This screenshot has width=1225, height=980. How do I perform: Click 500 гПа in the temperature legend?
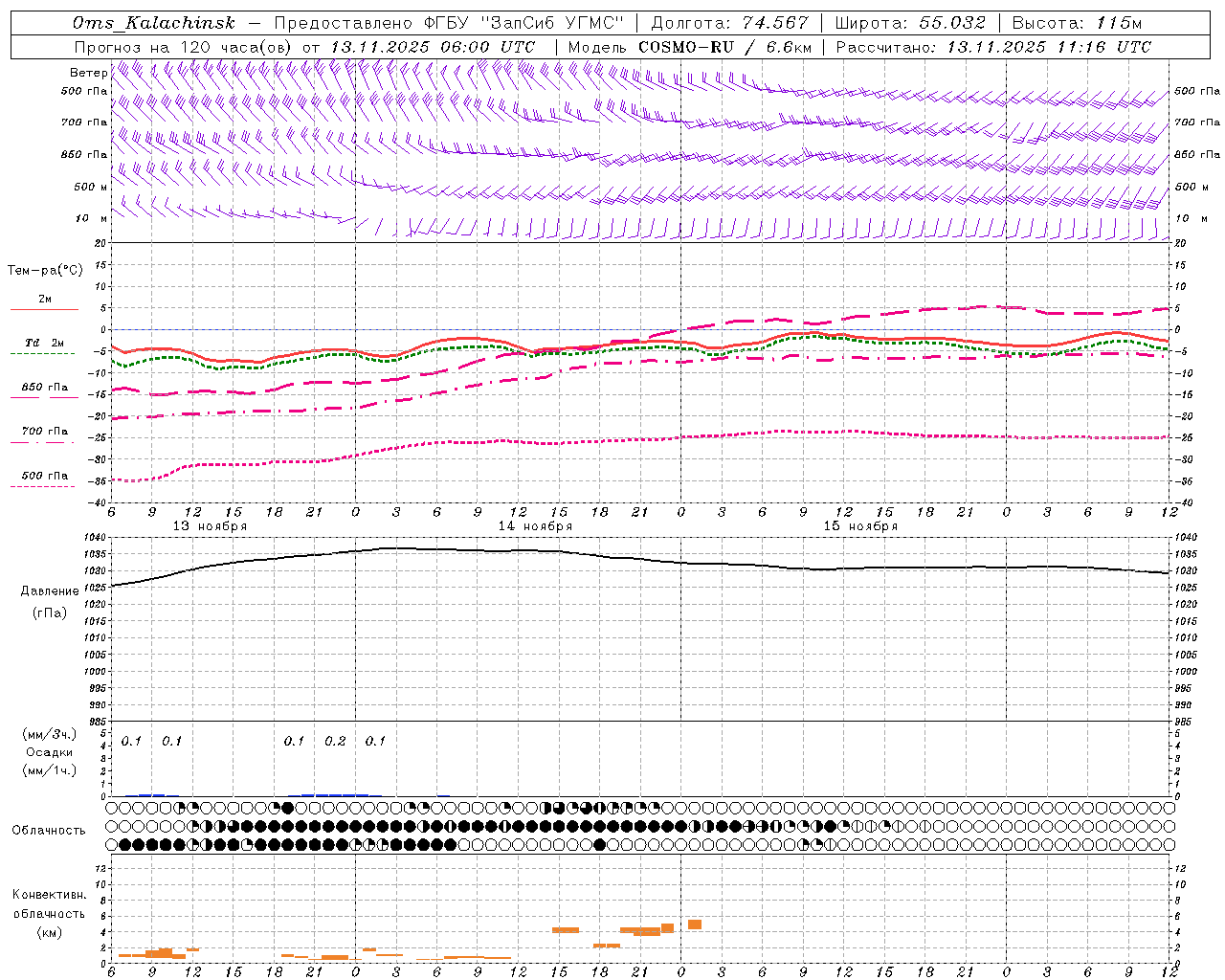(44, 476)
